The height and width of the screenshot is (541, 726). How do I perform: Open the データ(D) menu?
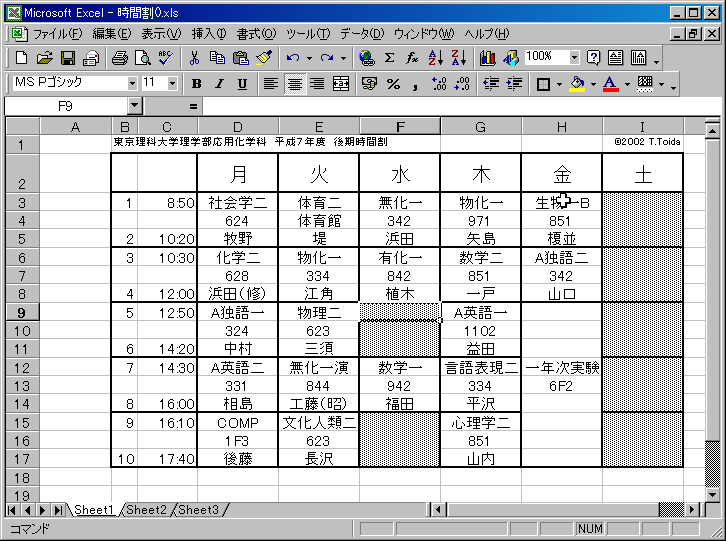point(362,34)
